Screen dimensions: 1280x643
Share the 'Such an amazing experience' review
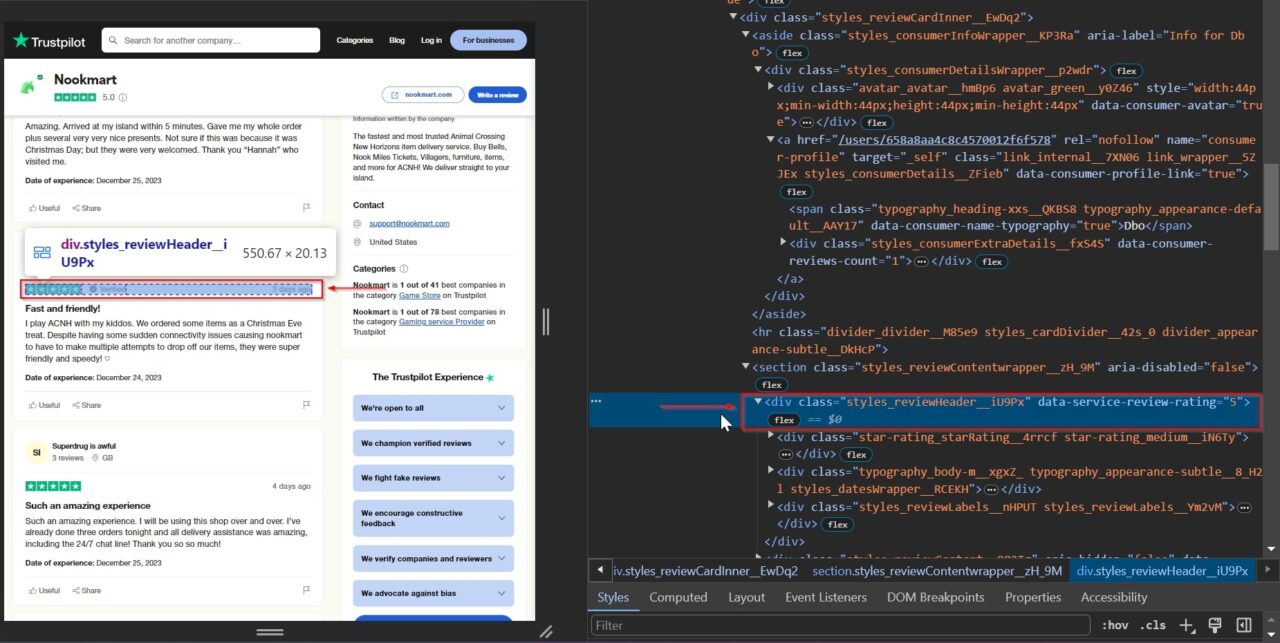click(x=87, y=591)
